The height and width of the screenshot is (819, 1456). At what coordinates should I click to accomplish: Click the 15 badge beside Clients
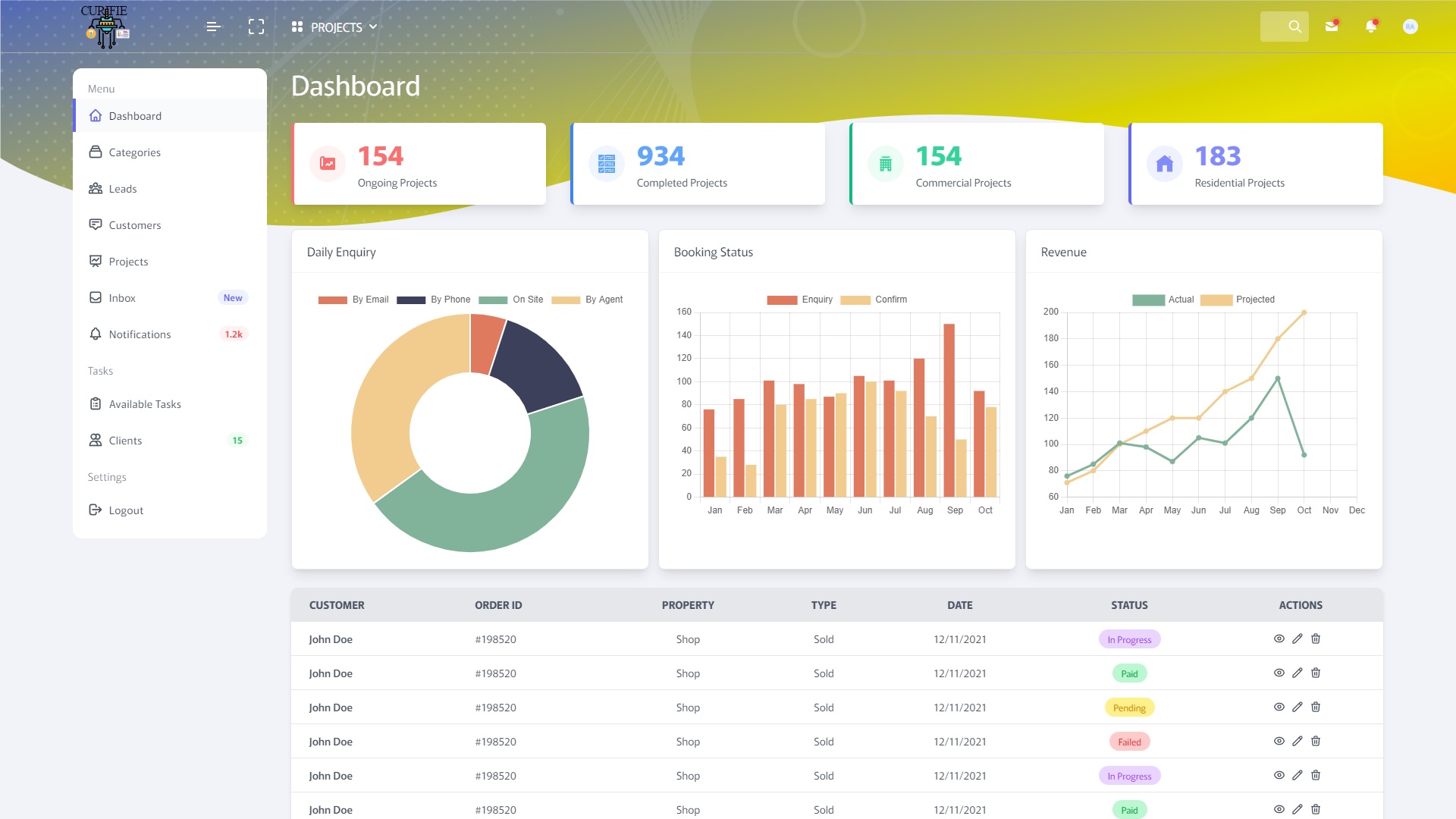237,441
